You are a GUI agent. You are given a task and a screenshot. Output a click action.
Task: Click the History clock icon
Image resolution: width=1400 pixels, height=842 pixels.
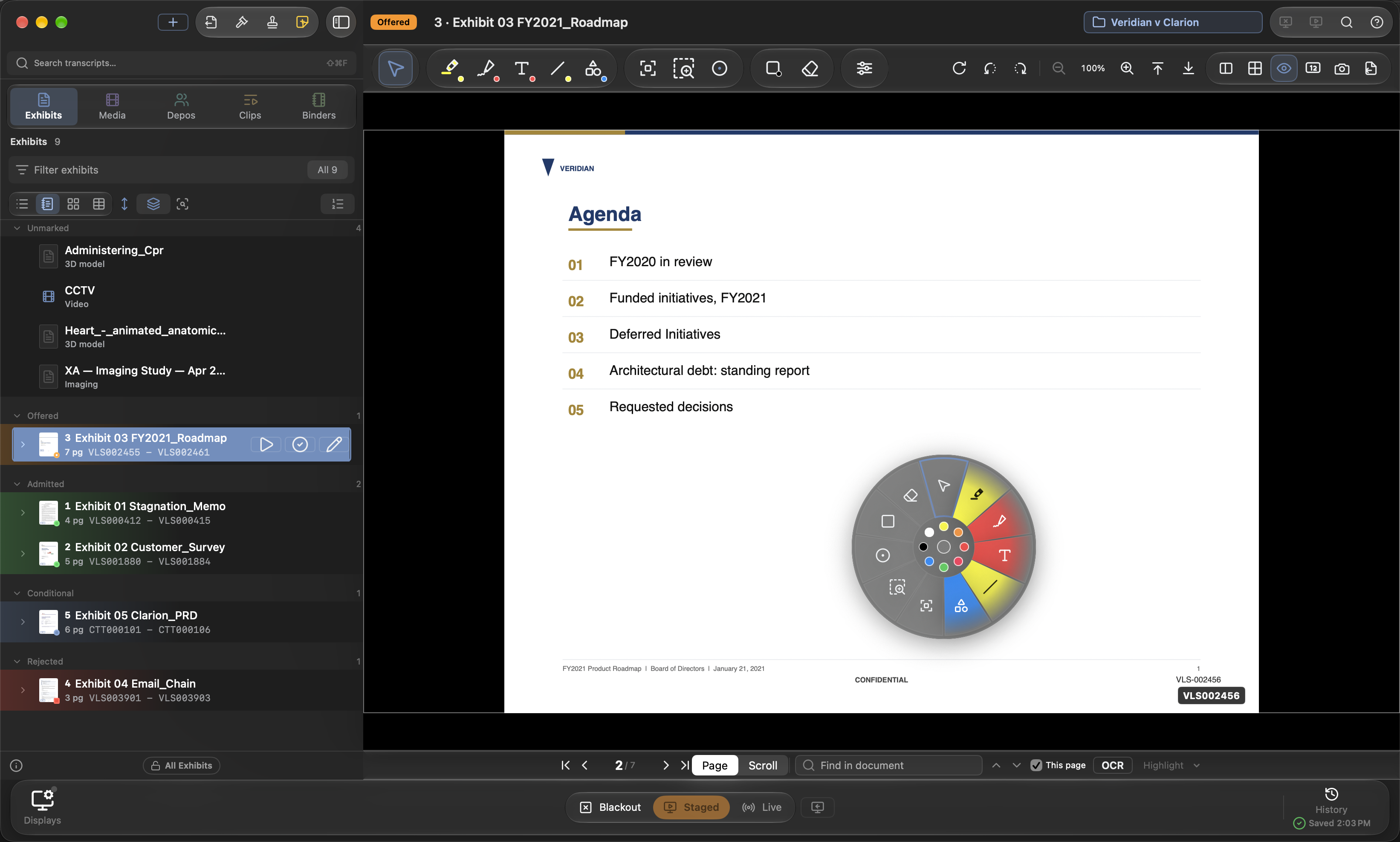coord(1331,794)
